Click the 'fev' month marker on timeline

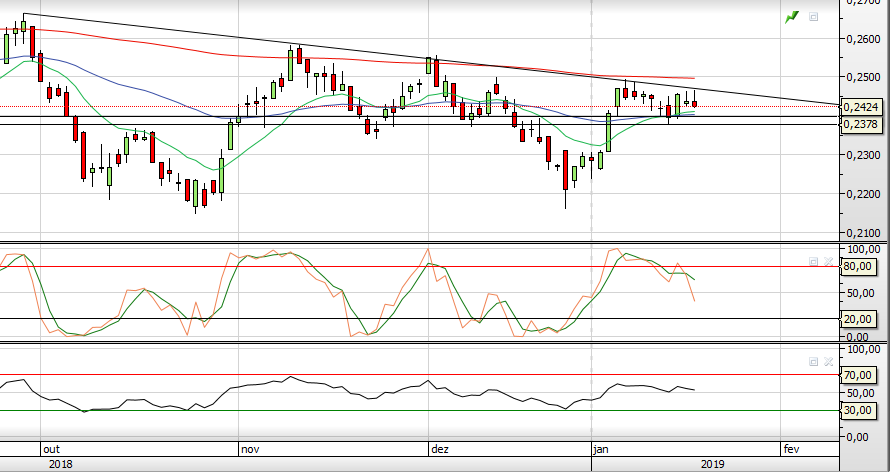(x=791, y=450)
